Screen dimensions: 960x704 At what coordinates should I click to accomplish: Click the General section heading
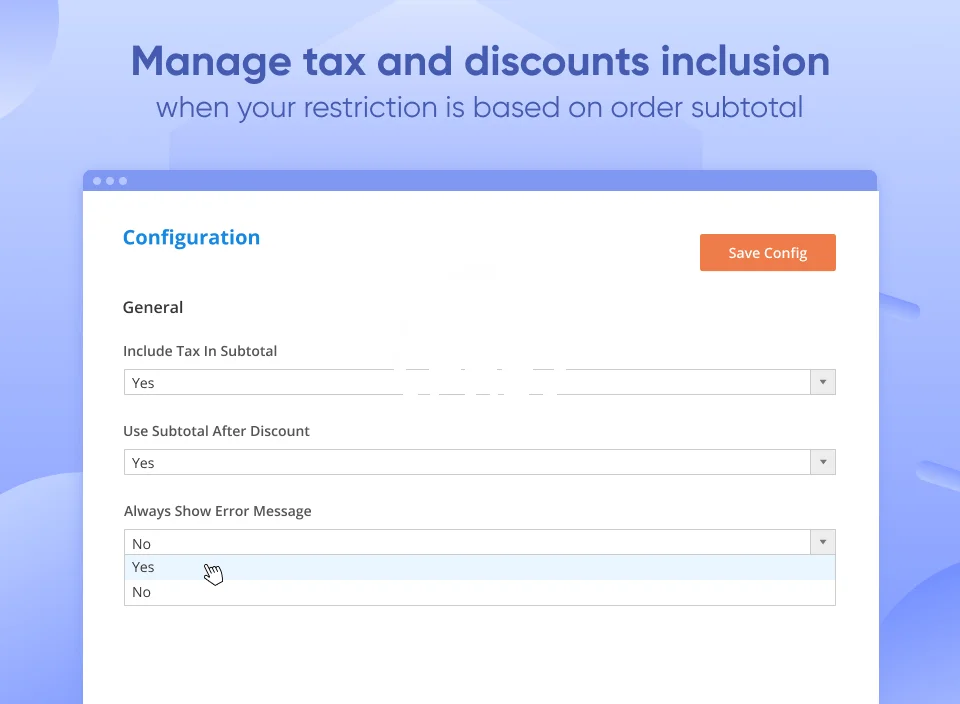click(153, 307)
